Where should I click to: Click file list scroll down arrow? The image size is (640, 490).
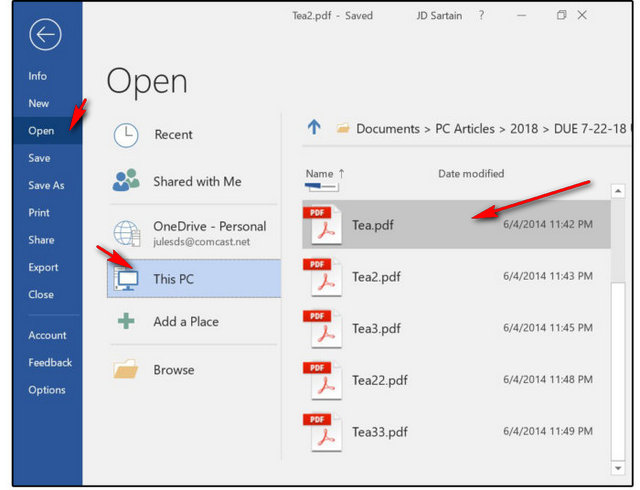(x=618, y=468)
